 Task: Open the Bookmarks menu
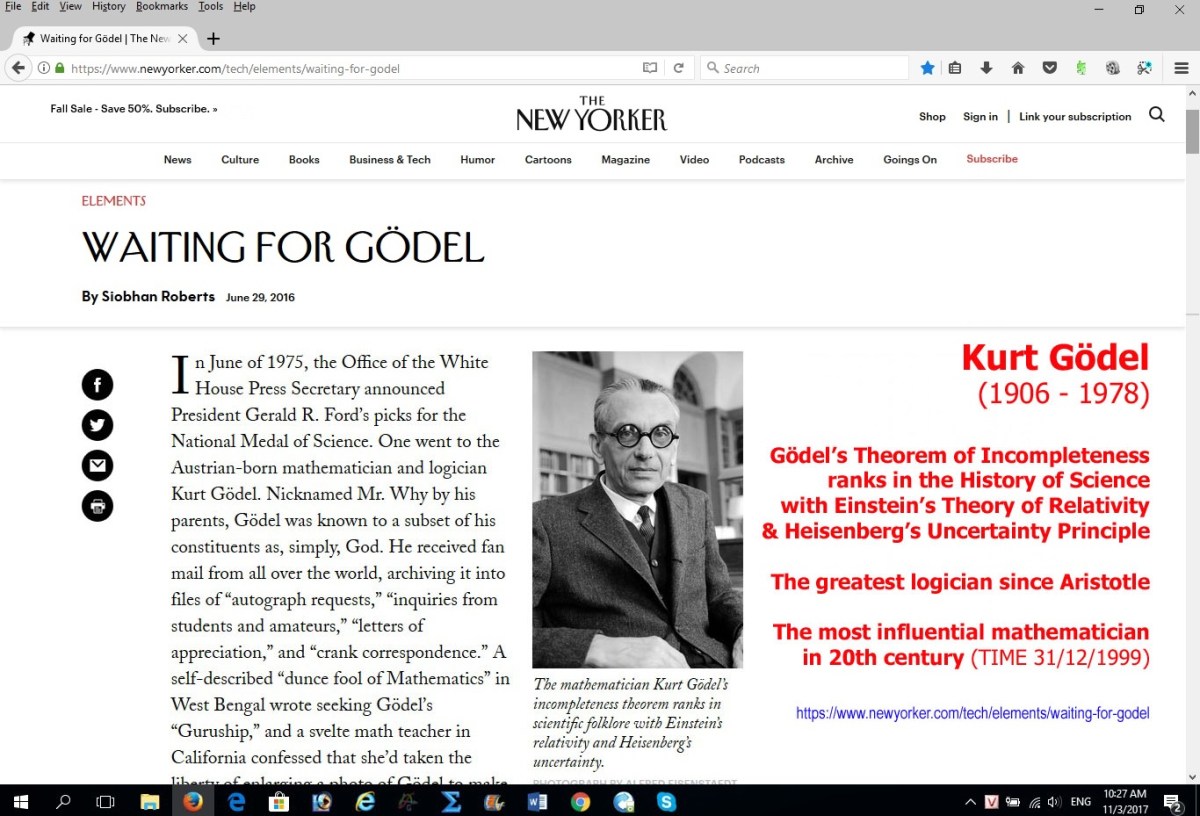click(161, 6)
